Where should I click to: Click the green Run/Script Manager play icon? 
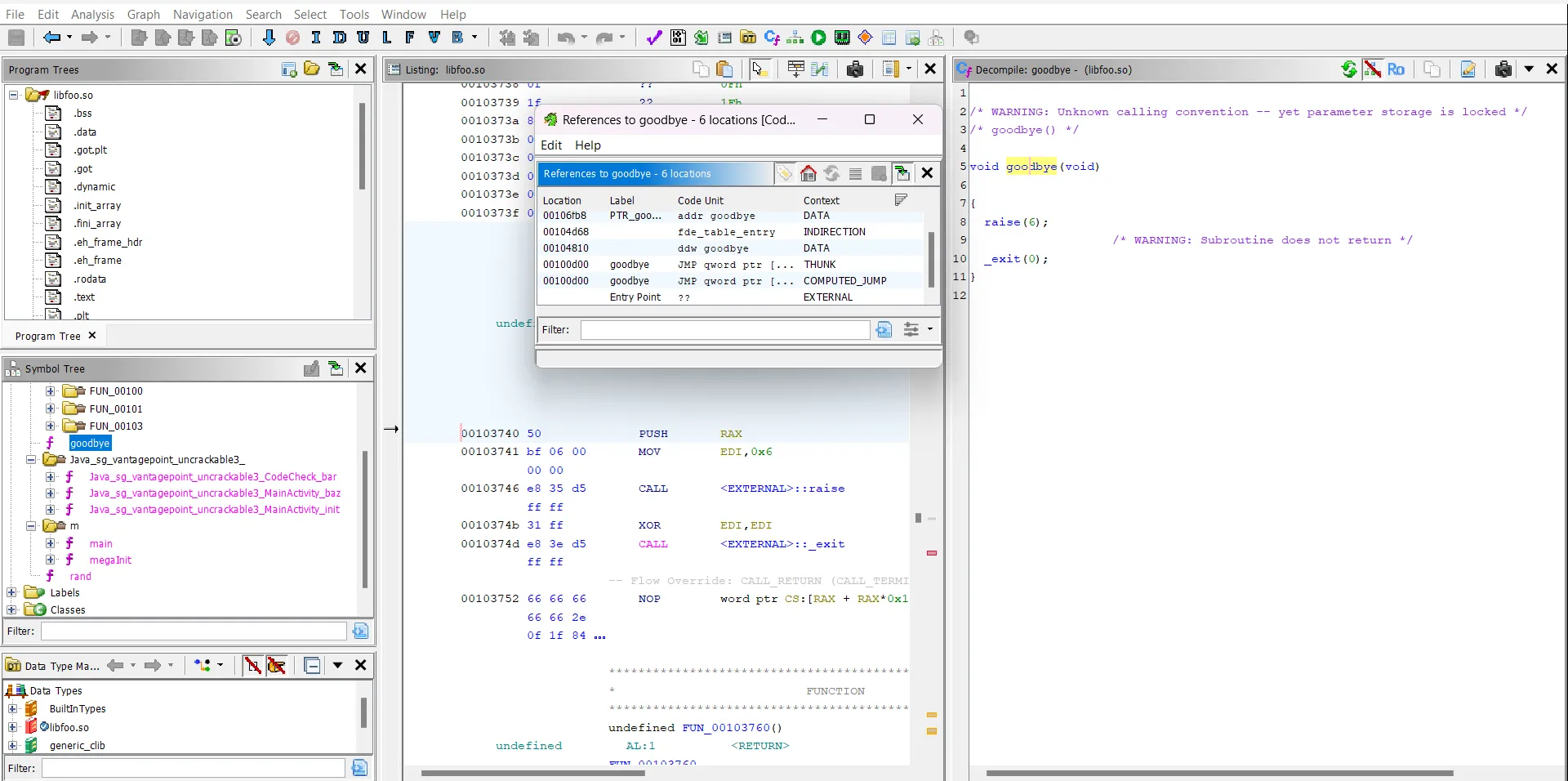coord(818,38)
